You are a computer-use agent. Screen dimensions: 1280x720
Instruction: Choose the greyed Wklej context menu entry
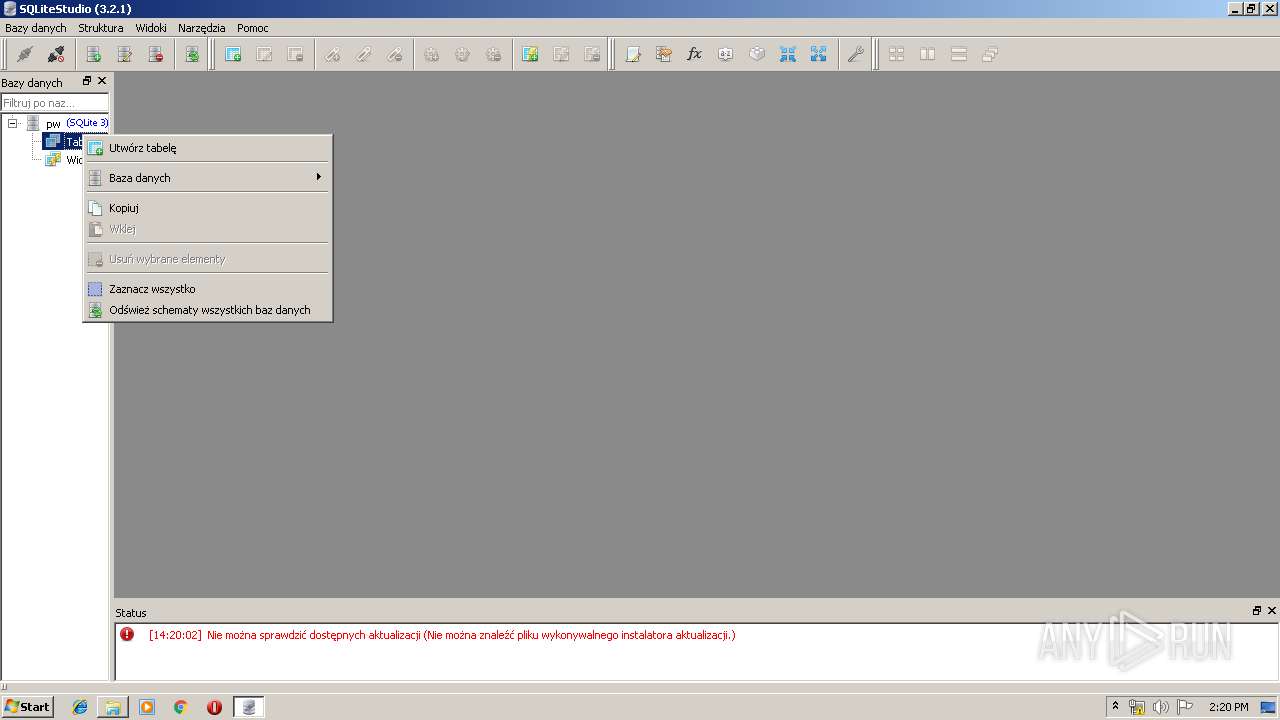click(x=207, y=229)
